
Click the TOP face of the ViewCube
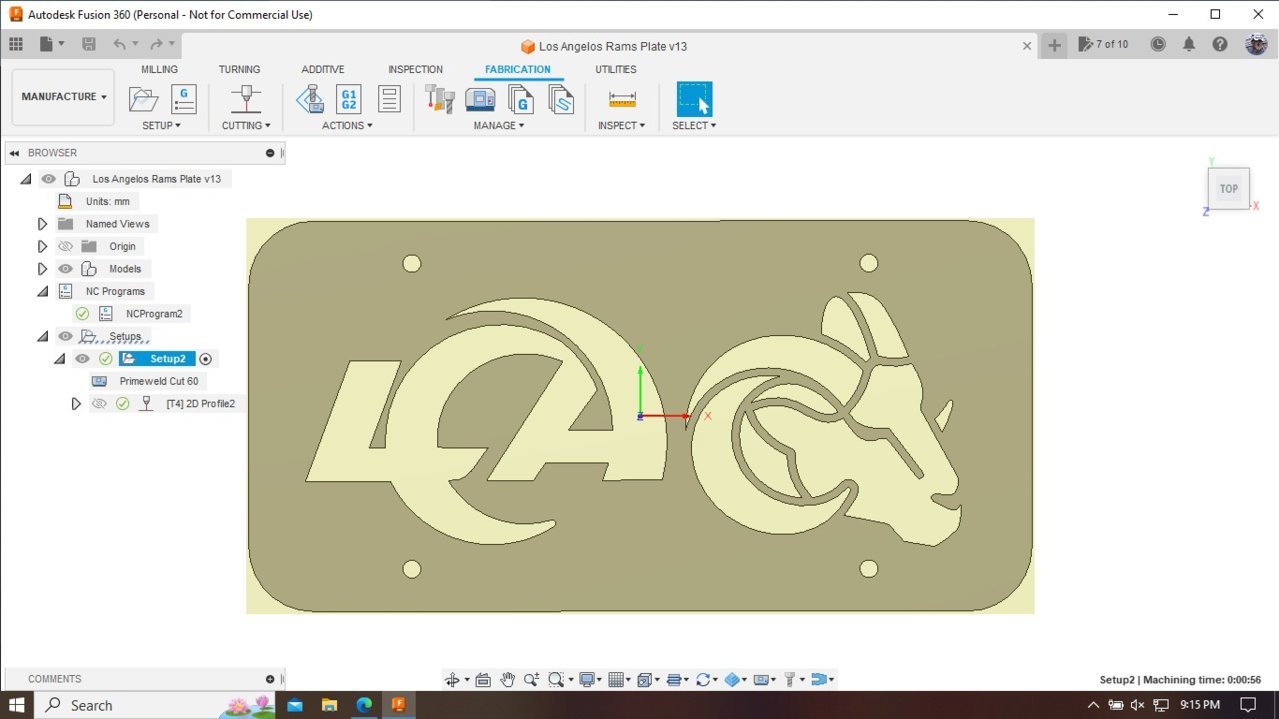pyautogui.click(x=1229, y=189)
